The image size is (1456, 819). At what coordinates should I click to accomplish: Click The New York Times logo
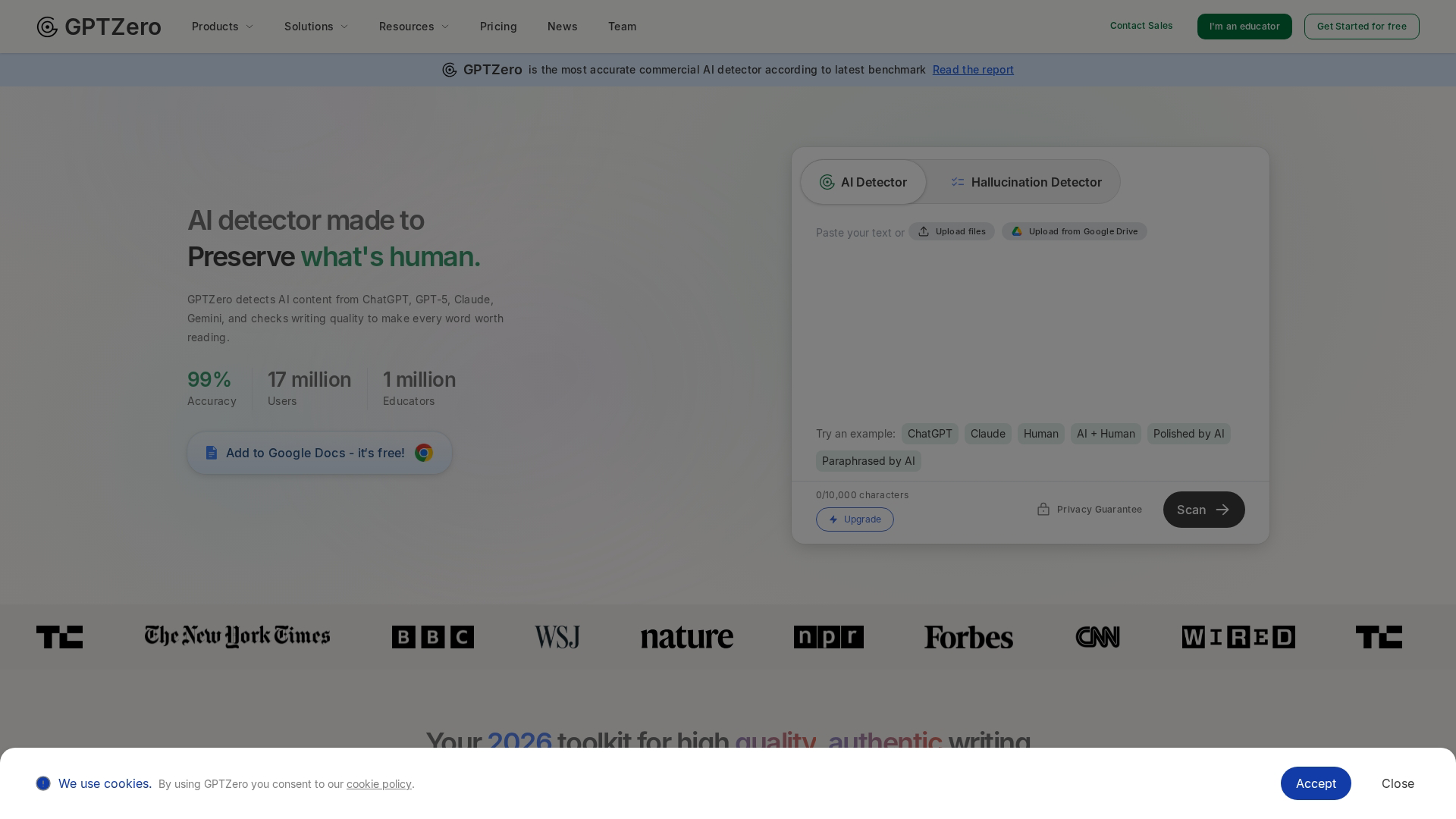coord(237,637)
